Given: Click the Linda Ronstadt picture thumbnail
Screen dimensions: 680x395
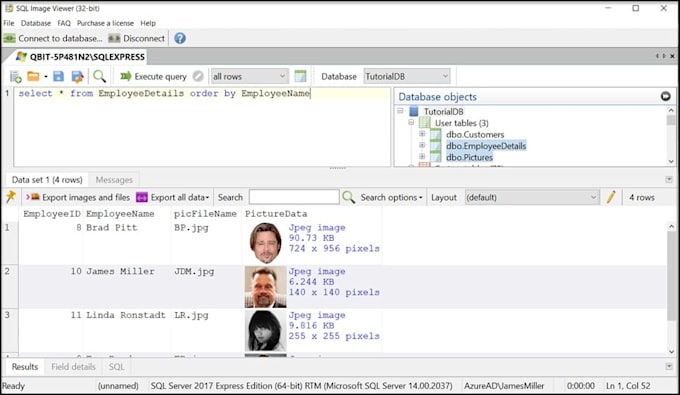Looking at the screenshot, I should click(265, 330).
